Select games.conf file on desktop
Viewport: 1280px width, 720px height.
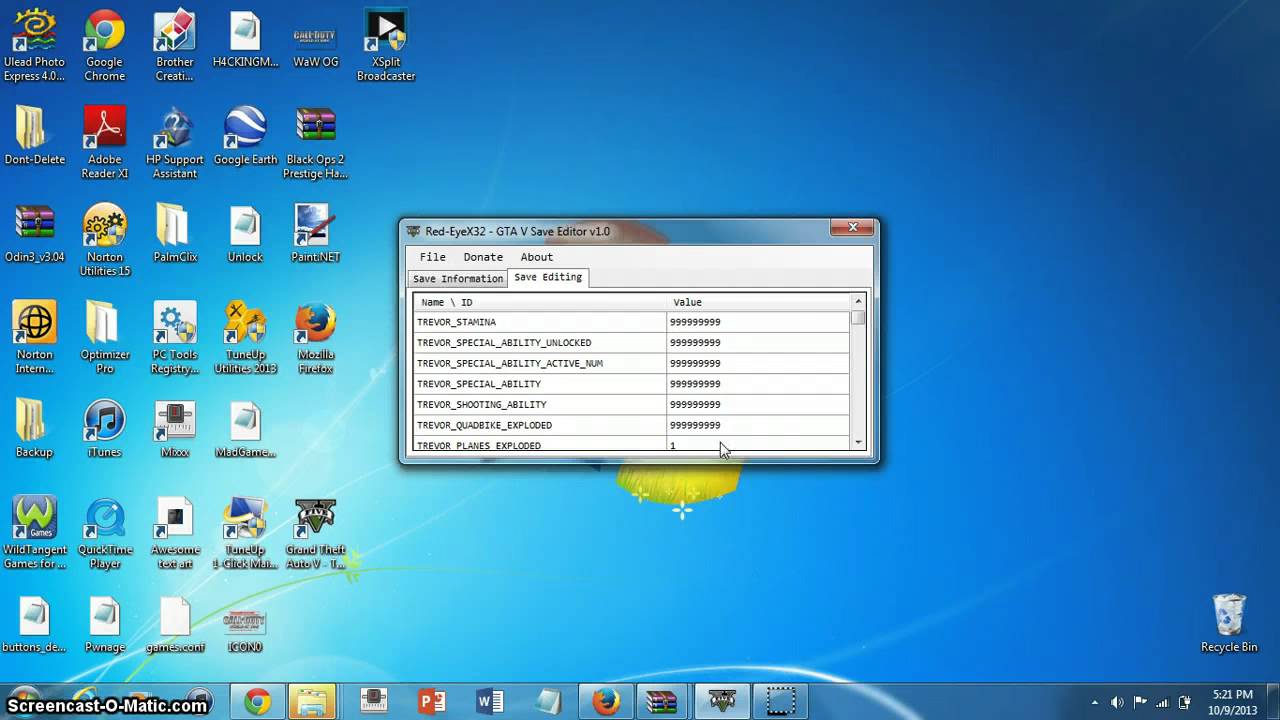click(175, 623)
